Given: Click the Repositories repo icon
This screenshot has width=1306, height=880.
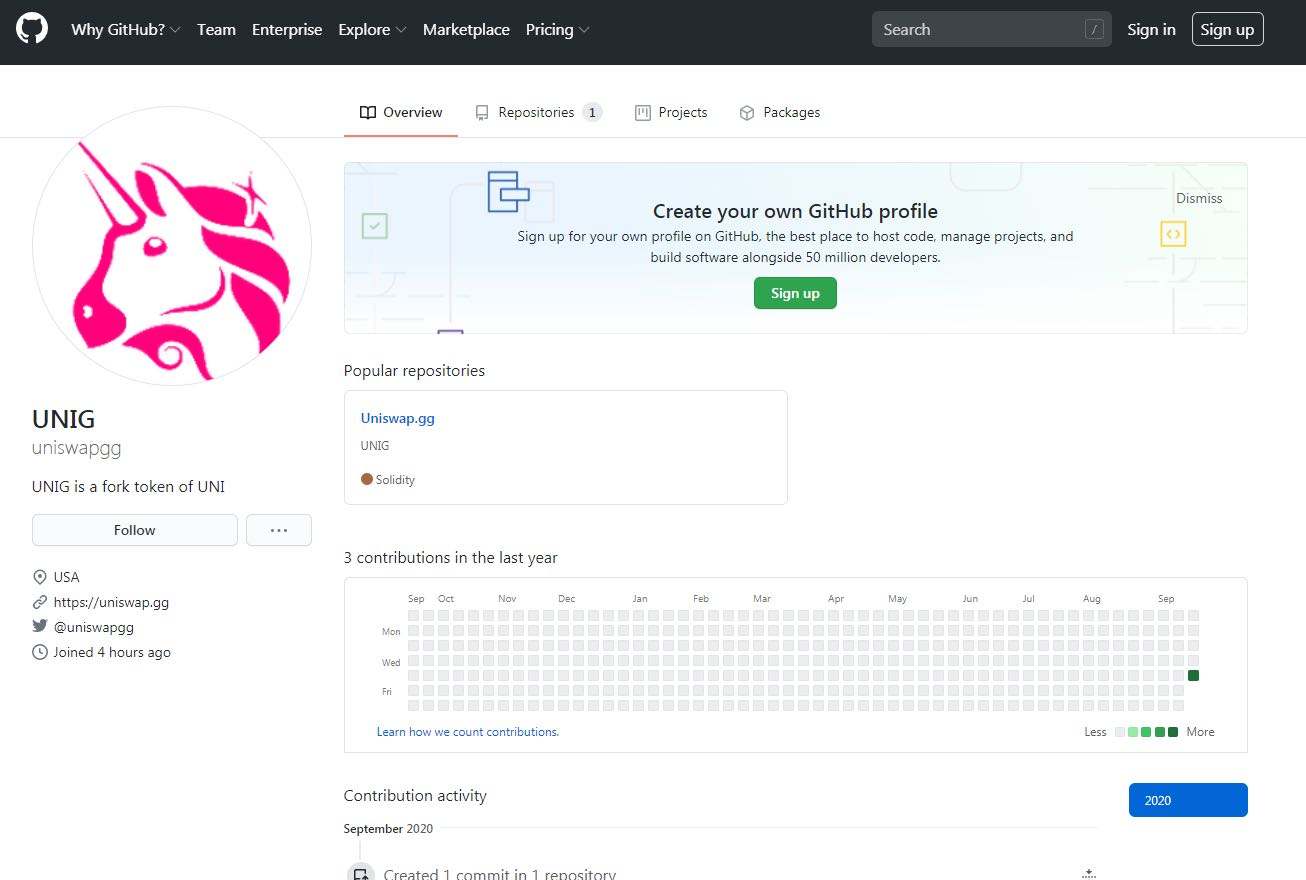Looking at the screenshot, I should [482, 113].
